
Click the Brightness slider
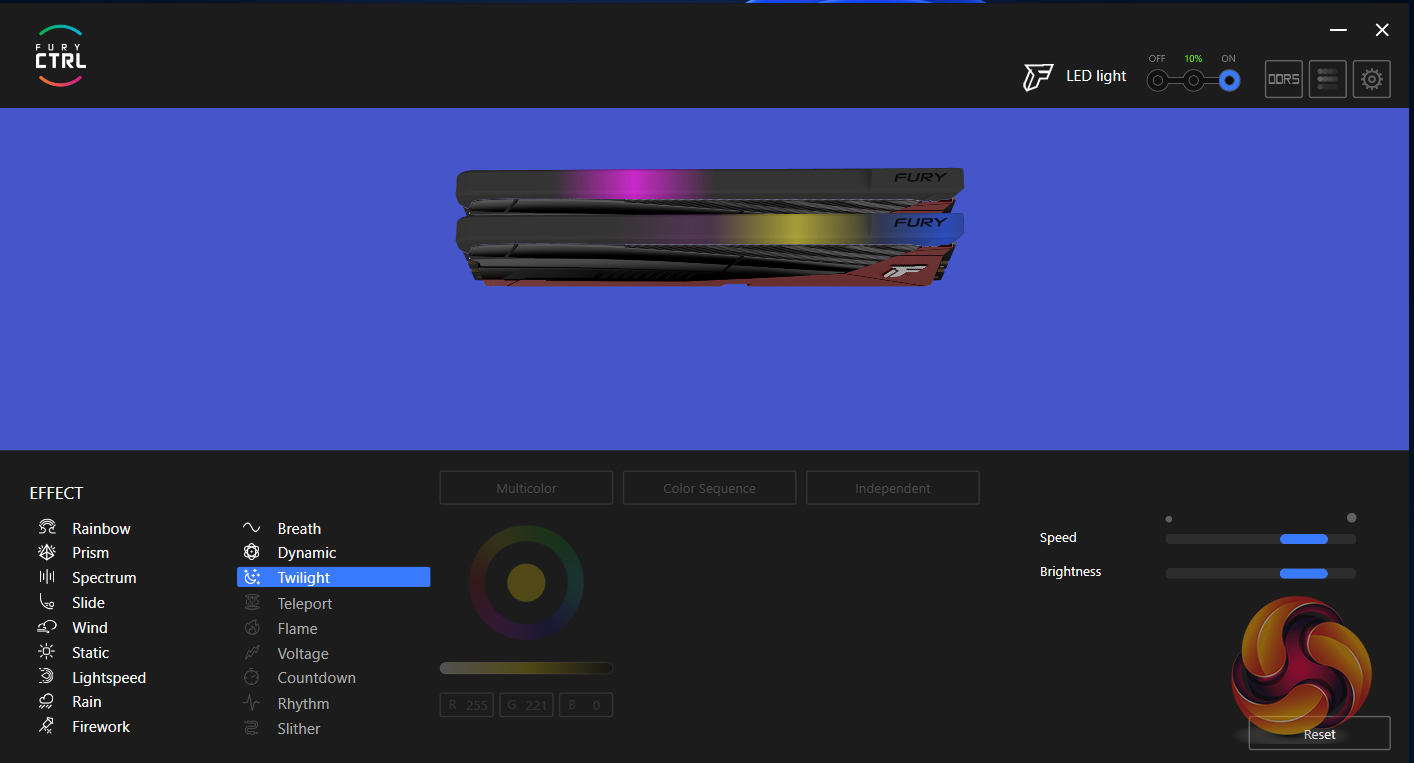pyautogui.click(x=1261, y=574)
